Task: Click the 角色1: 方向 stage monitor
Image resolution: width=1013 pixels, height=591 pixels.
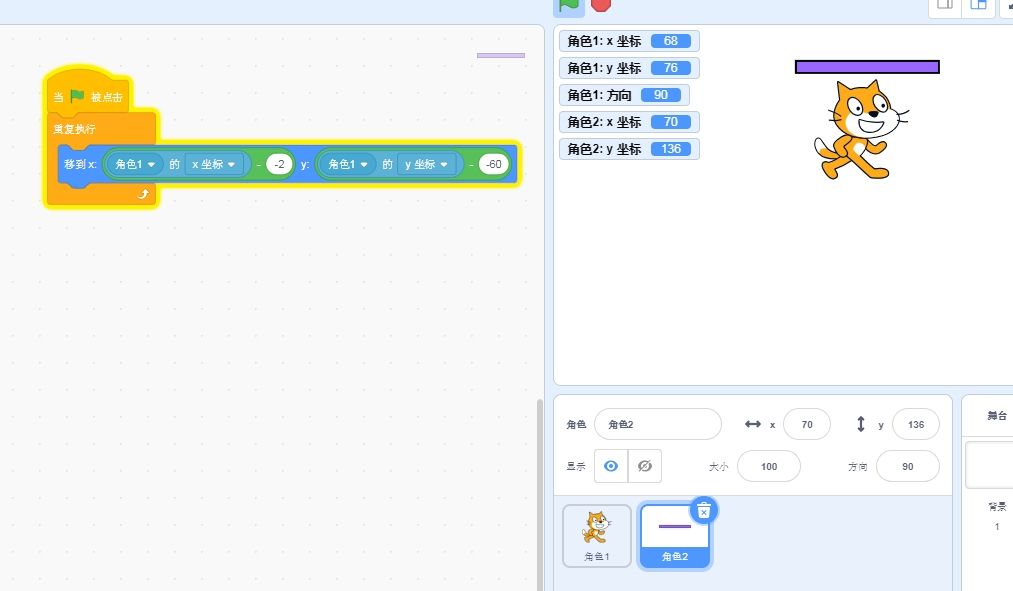Action: point(624,95)
